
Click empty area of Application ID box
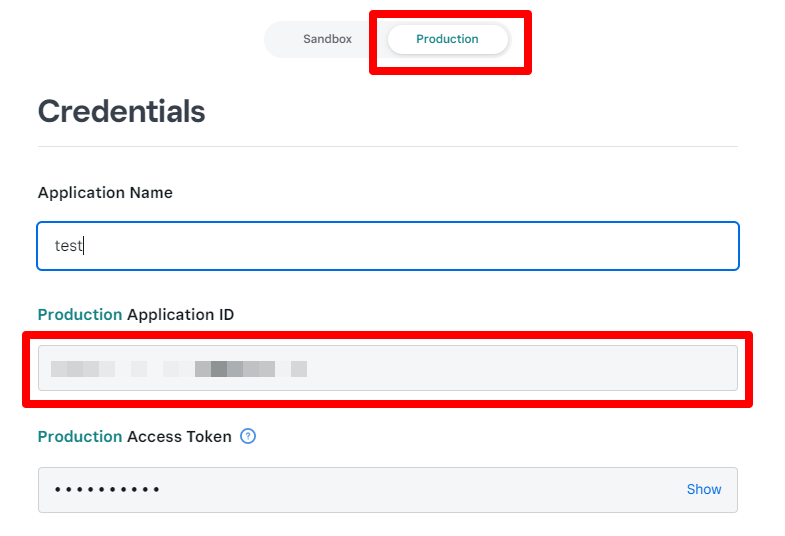click(x=521, y=368)
